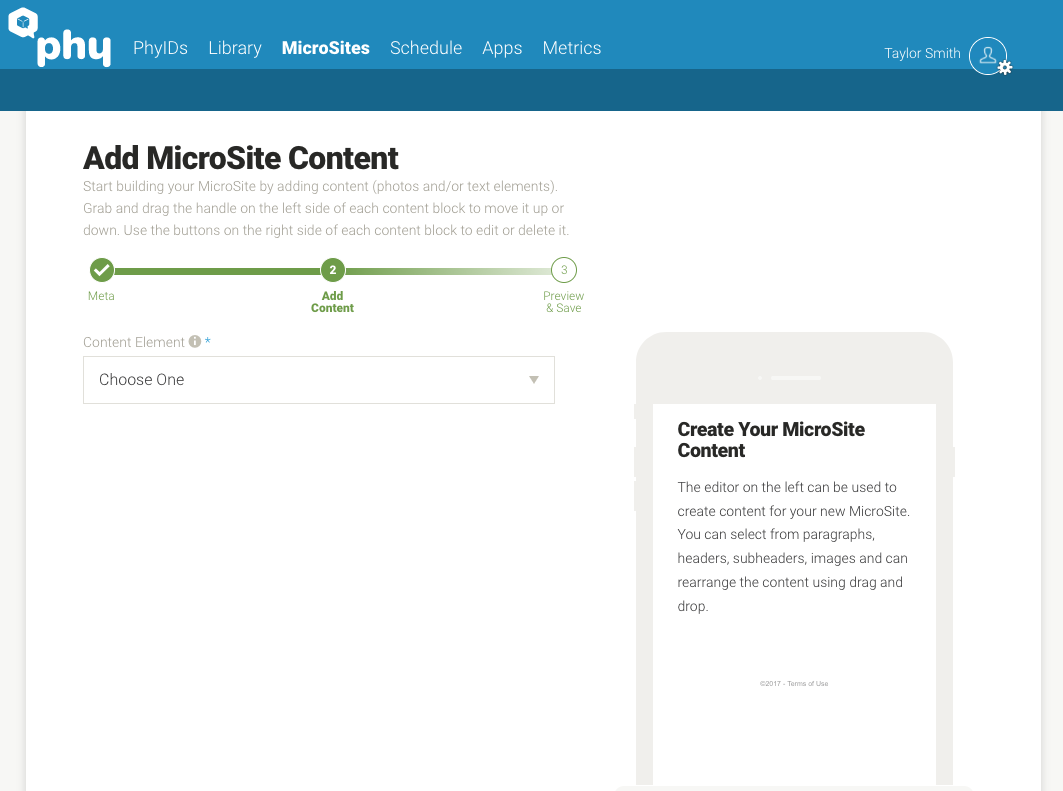Open the Content Element dropdown
The height and width of the screenshot is (791, 1063).
point(318,380)
